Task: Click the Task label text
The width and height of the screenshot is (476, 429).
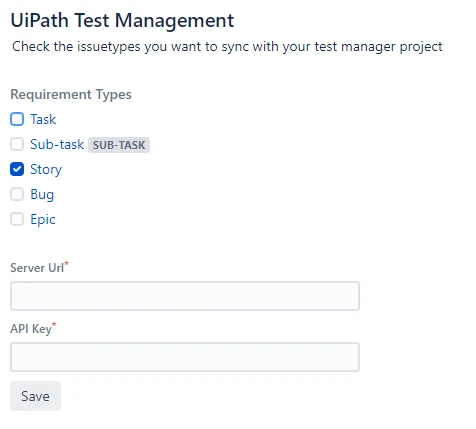Action: click(x=43, y=119)
